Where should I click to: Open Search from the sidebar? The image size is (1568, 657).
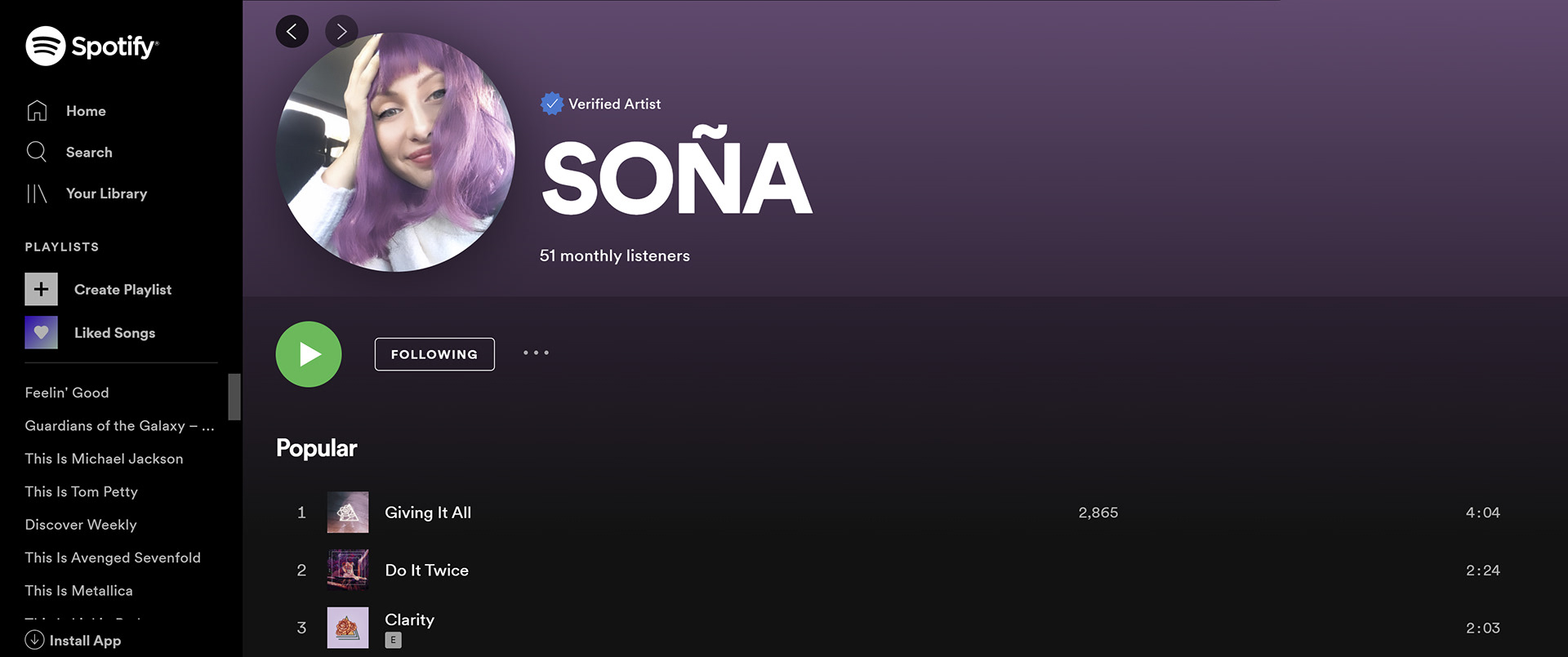pyautogui.click(x=69, y=152)
